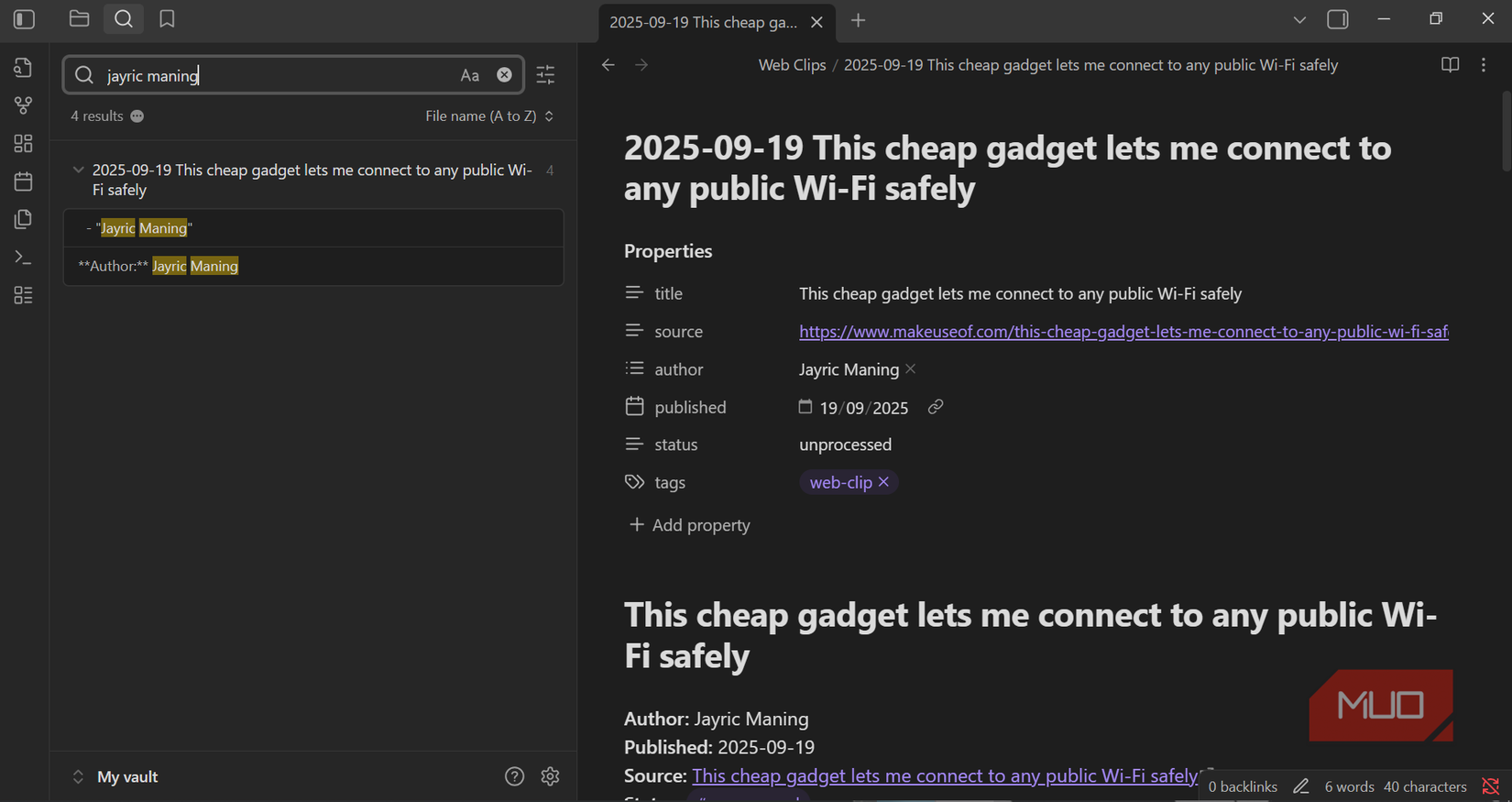Click the bottom ribbon list icon
Image resolution: width=1512 pixels, height=802 pixels.
click(x=24, y=295)
